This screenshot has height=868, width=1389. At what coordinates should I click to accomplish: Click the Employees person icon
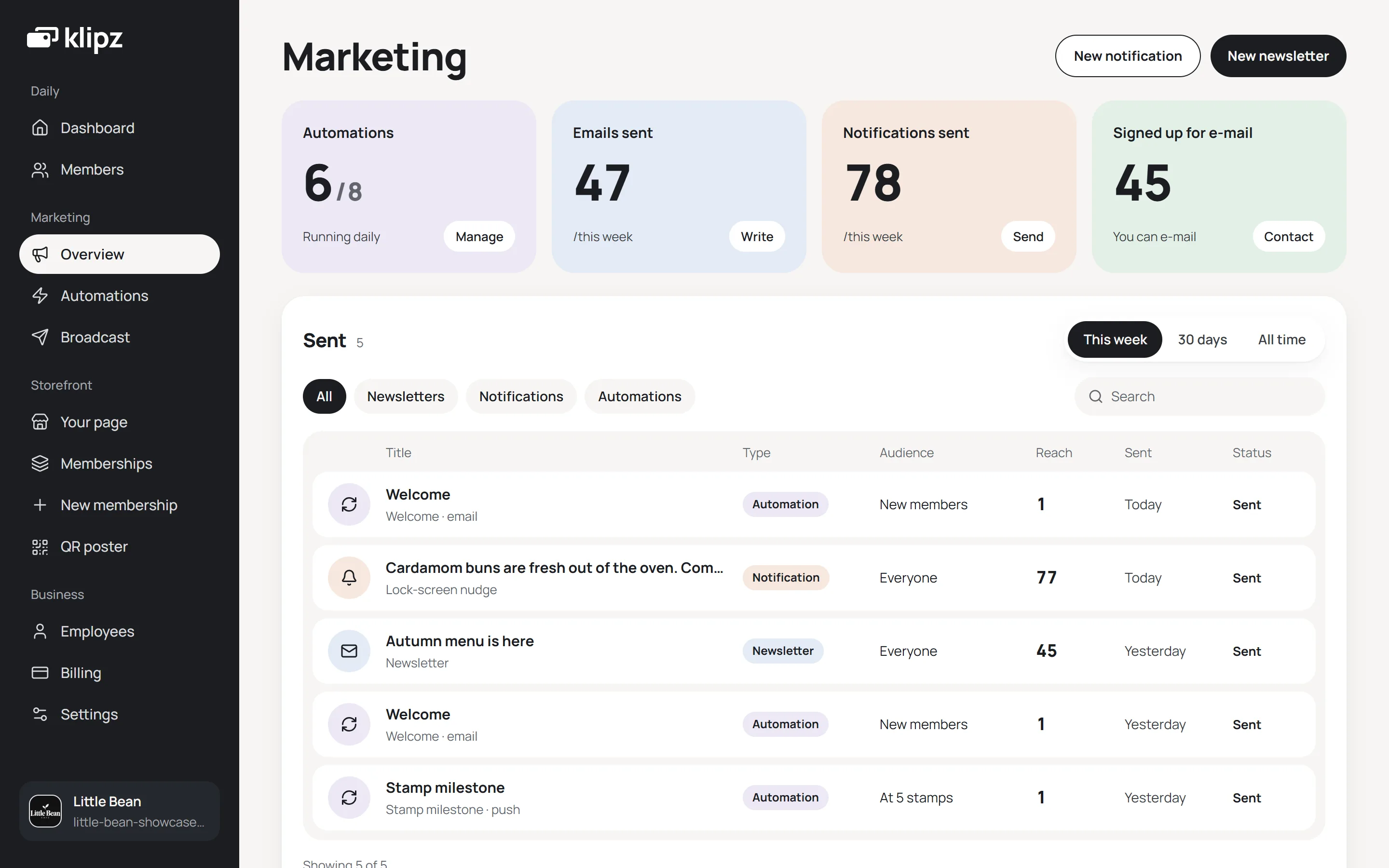point(40,632)
